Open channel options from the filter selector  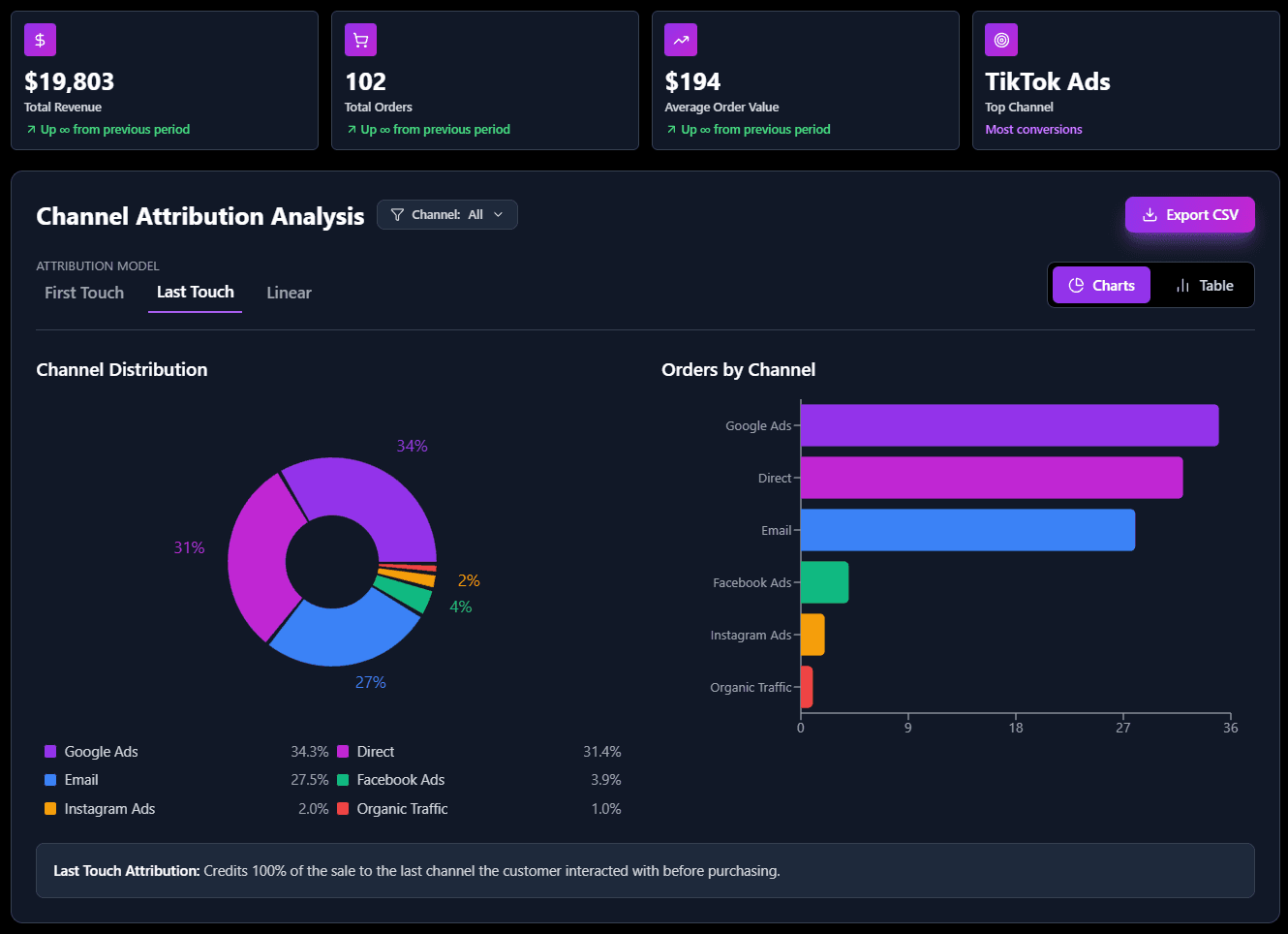pyautogui.click(x=446, y=214)
